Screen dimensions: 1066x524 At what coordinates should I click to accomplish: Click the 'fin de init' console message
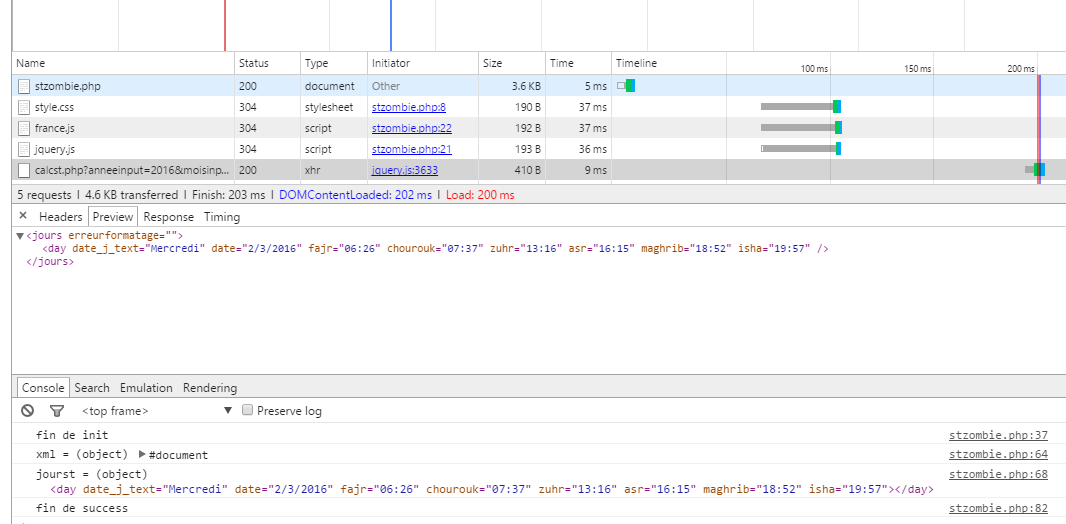tap(72, 435)
